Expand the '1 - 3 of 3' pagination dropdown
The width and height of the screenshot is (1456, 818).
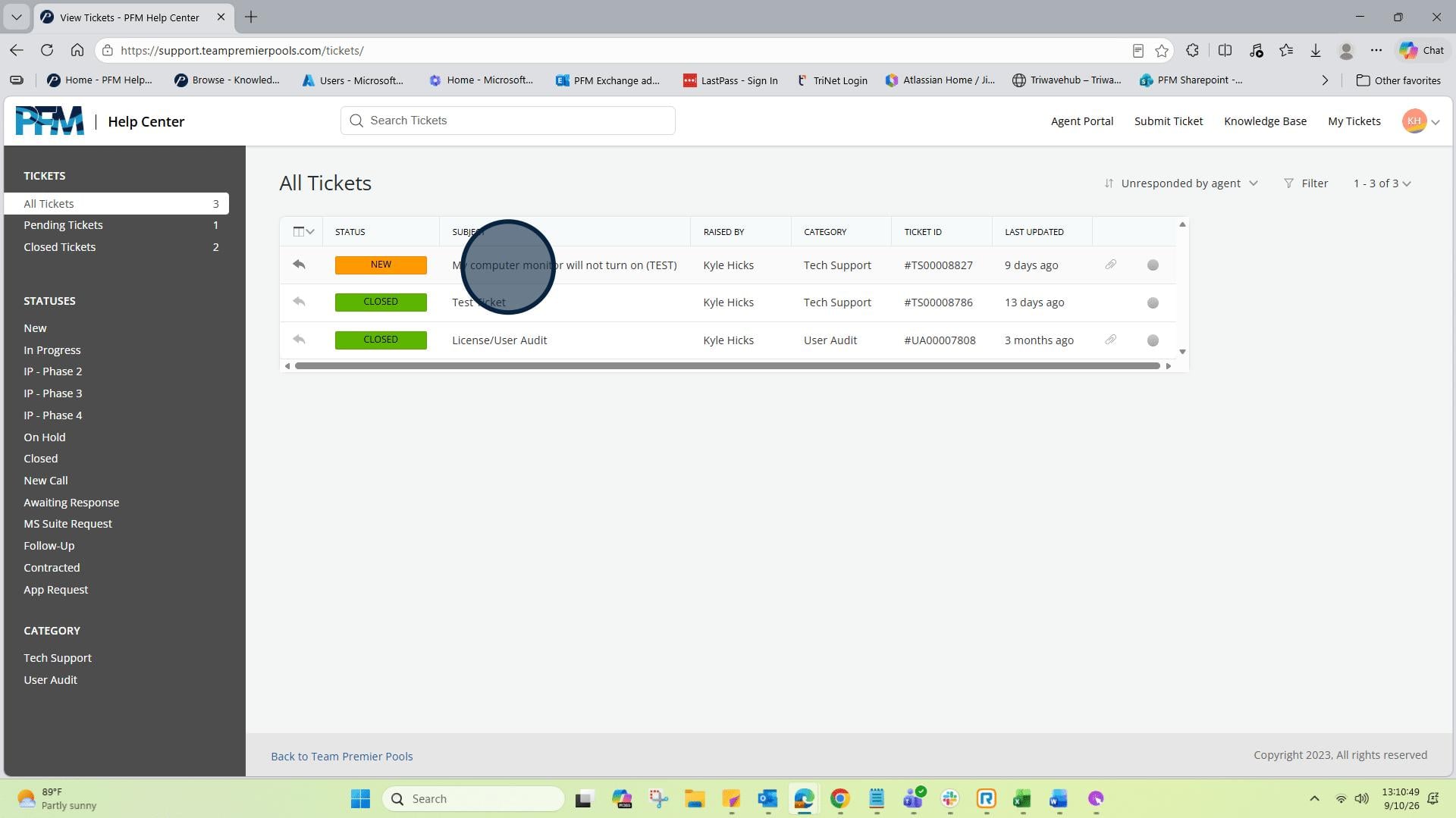click(1382, 183)
